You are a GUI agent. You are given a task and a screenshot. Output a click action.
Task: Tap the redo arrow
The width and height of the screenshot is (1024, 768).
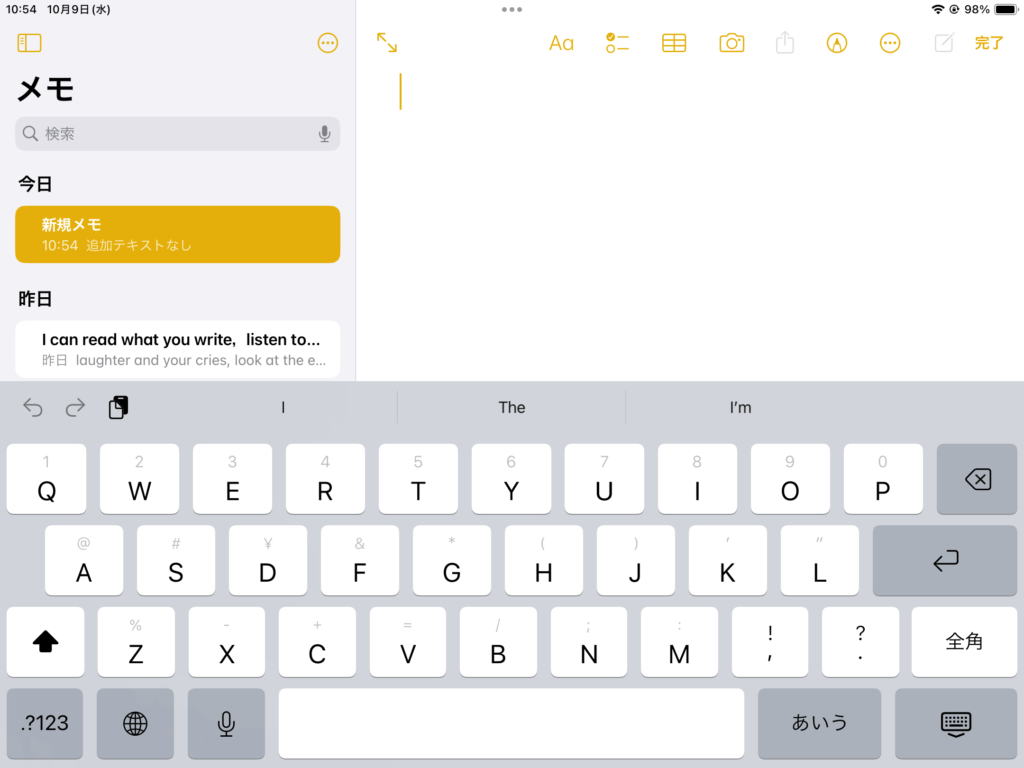coord(75,407)
